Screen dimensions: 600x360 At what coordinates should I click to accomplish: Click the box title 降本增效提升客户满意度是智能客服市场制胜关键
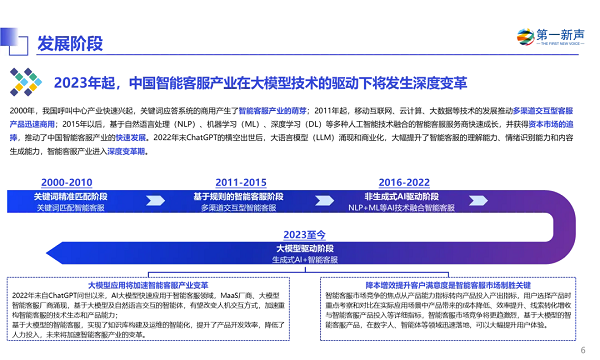(x=448, y=285)
